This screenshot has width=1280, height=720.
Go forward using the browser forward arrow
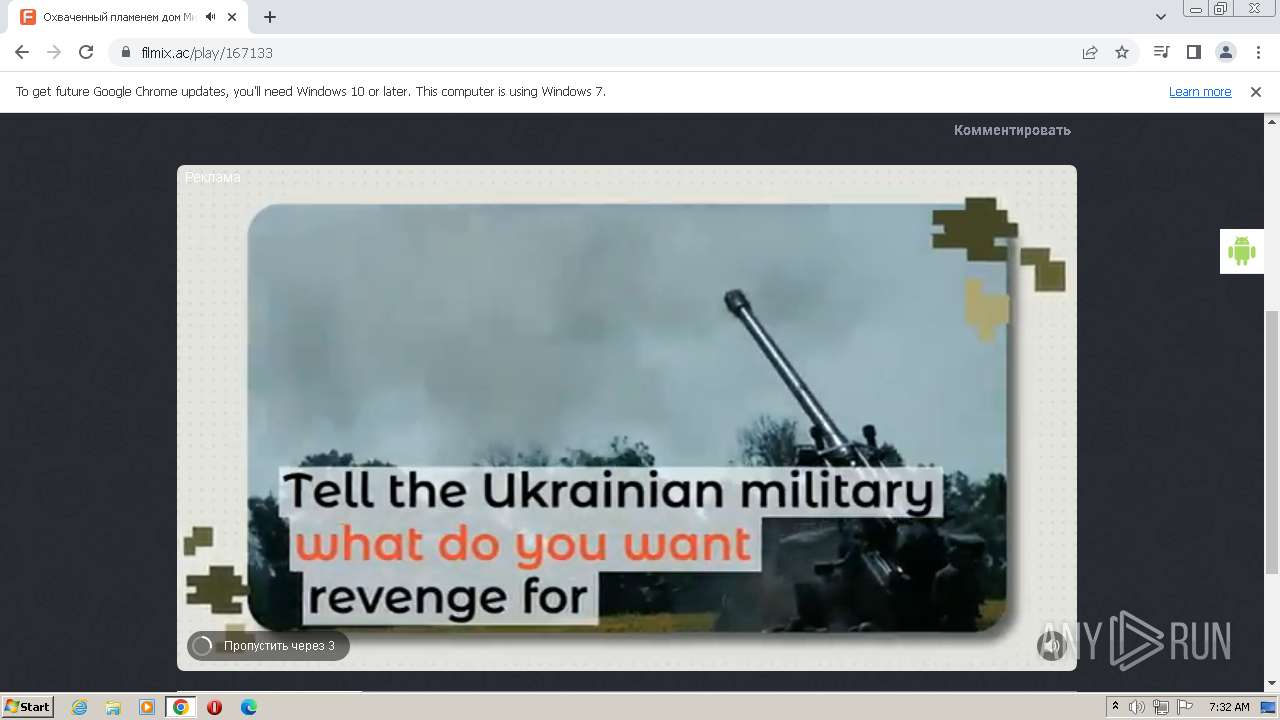point(54,52)
